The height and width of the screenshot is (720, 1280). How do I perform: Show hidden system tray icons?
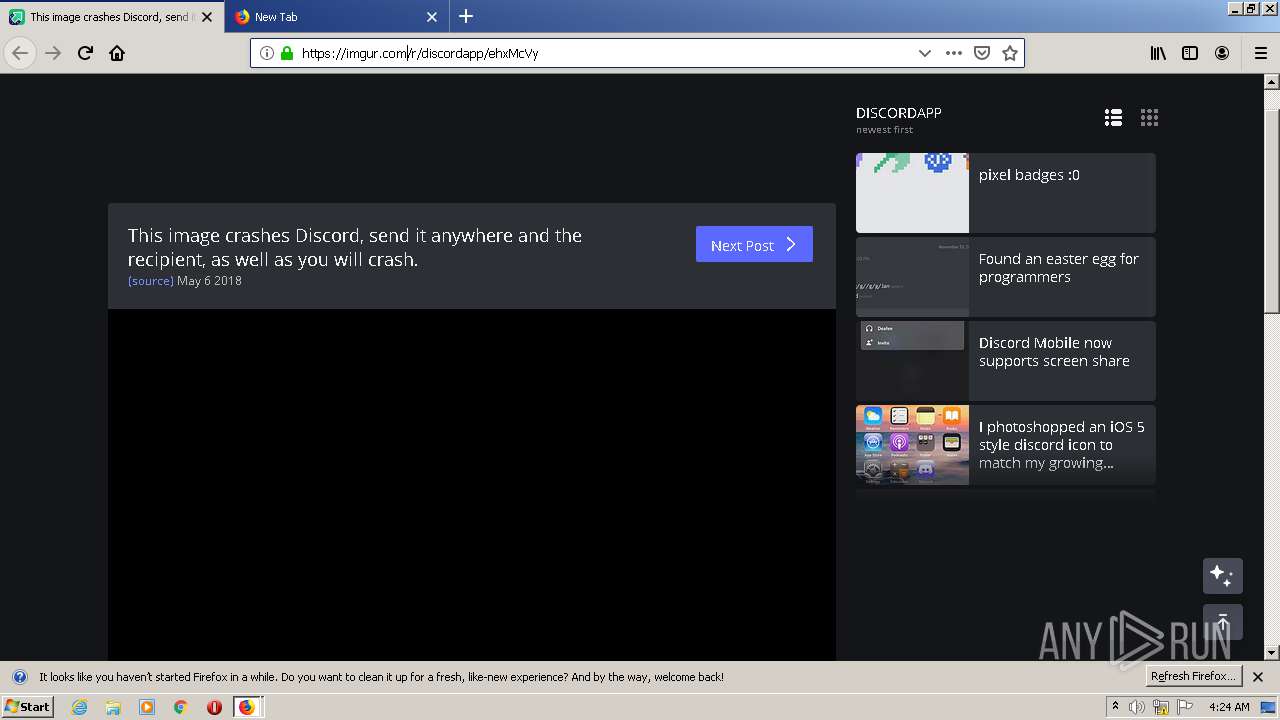(1116, 707)
